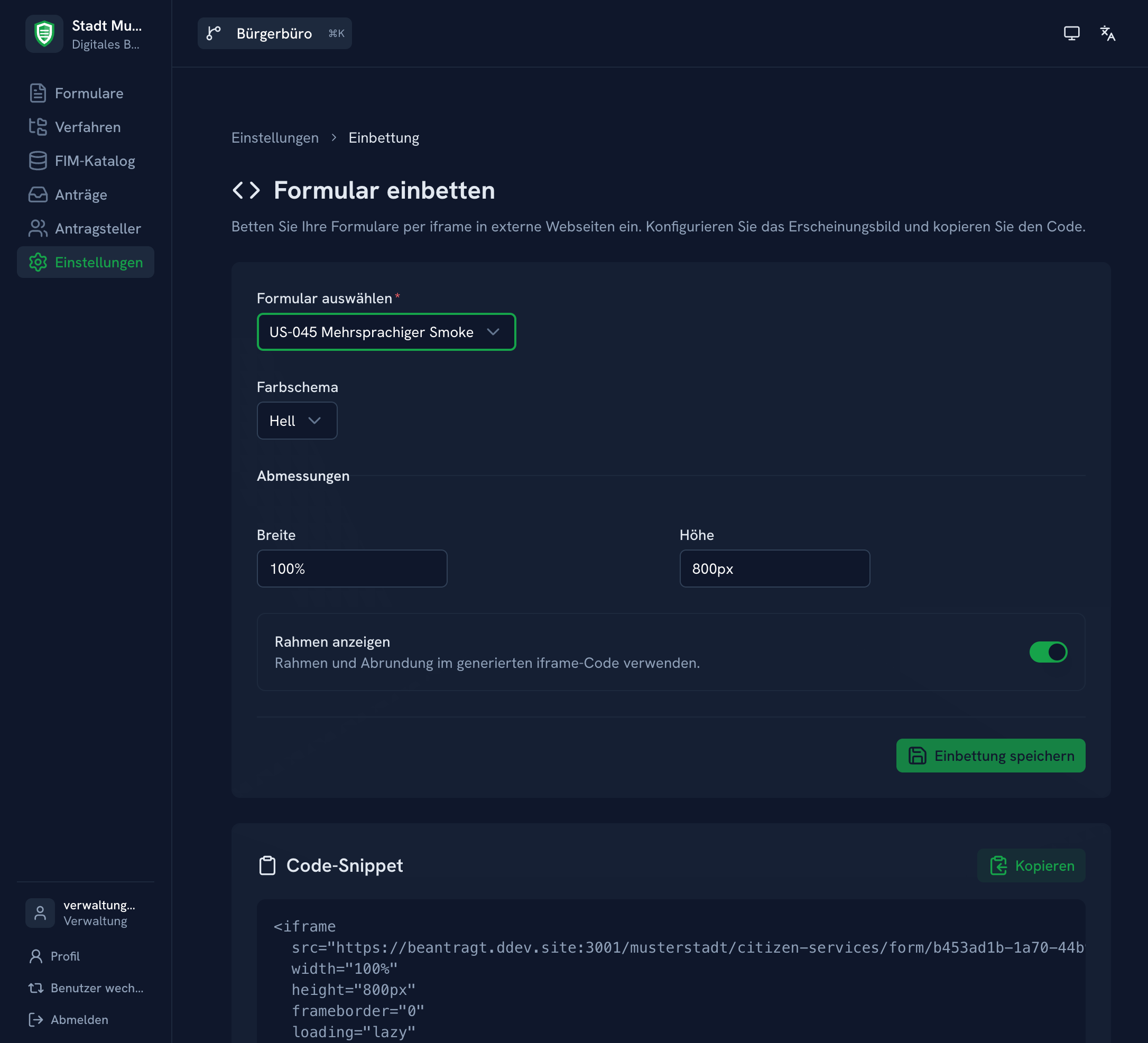Click the Einbettung breadcrumb text
The height and width of the screenshot is (1043, 1148).
click(384, 138)
